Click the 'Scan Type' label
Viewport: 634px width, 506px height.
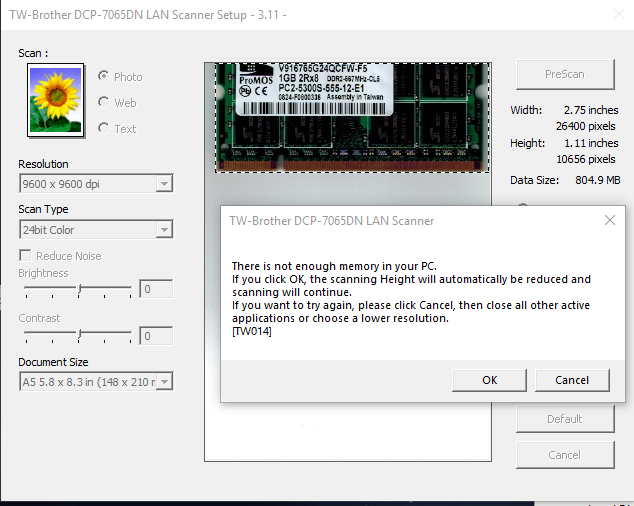coord(43,209)
